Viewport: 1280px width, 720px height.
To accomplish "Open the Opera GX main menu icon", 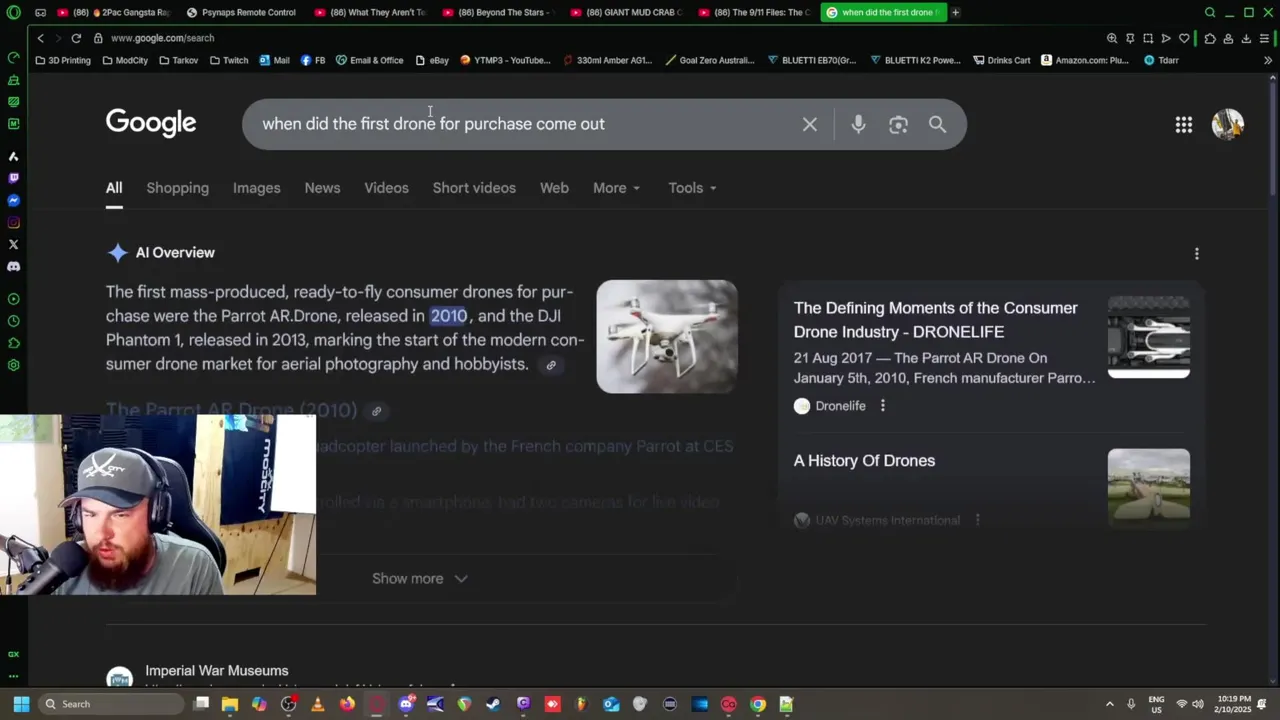I will [x=13, y=12].
